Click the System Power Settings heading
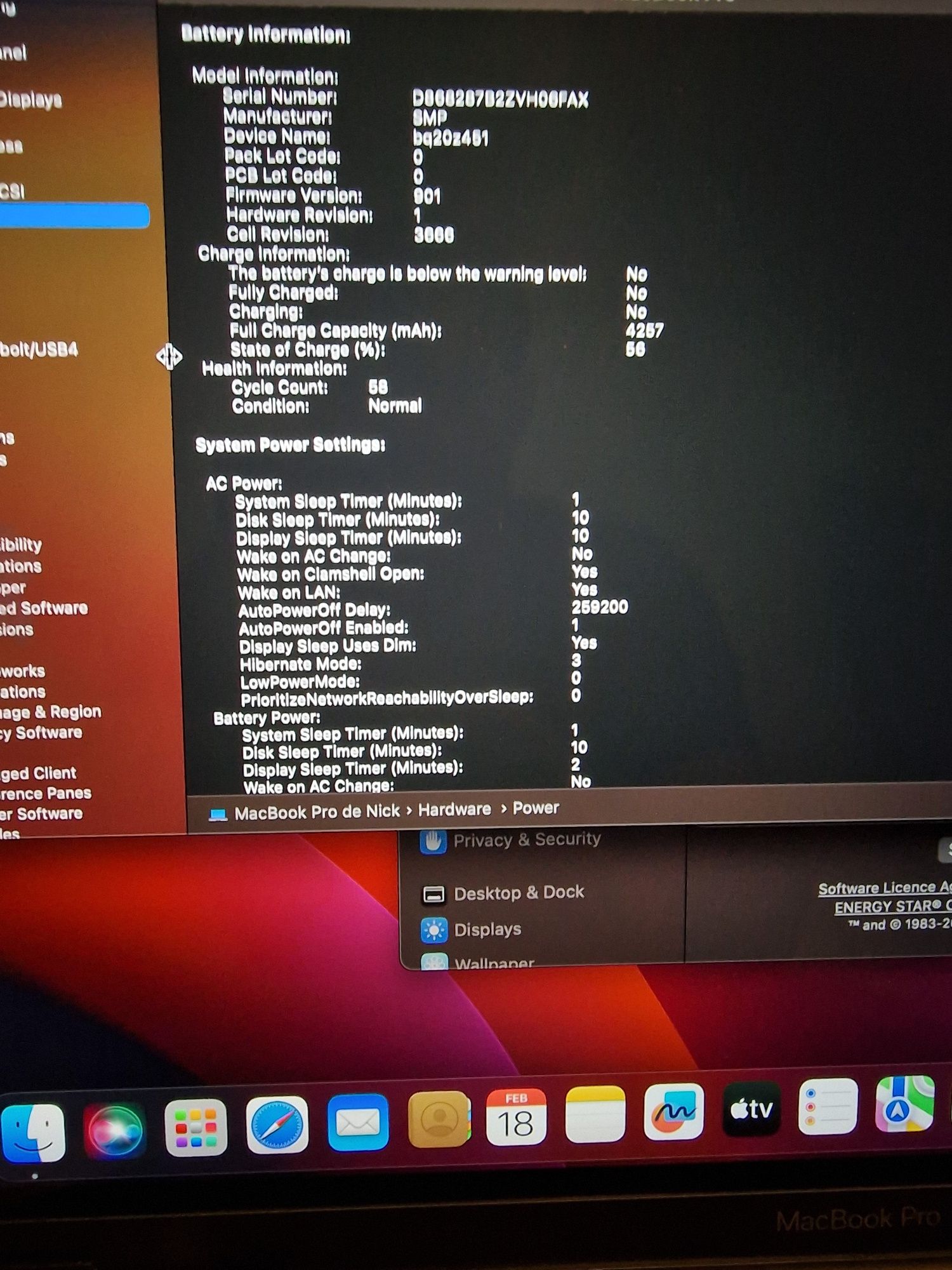Viewport: 952px width, 1270px height. [x=290, y=445]
